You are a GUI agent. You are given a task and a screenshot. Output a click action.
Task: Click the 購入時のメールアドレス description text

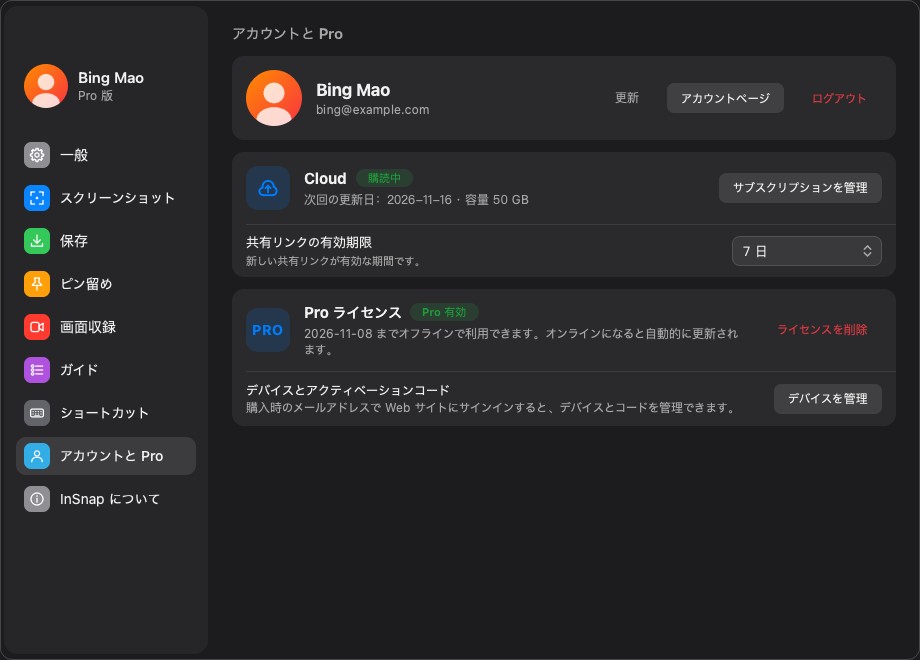(492, 407)
